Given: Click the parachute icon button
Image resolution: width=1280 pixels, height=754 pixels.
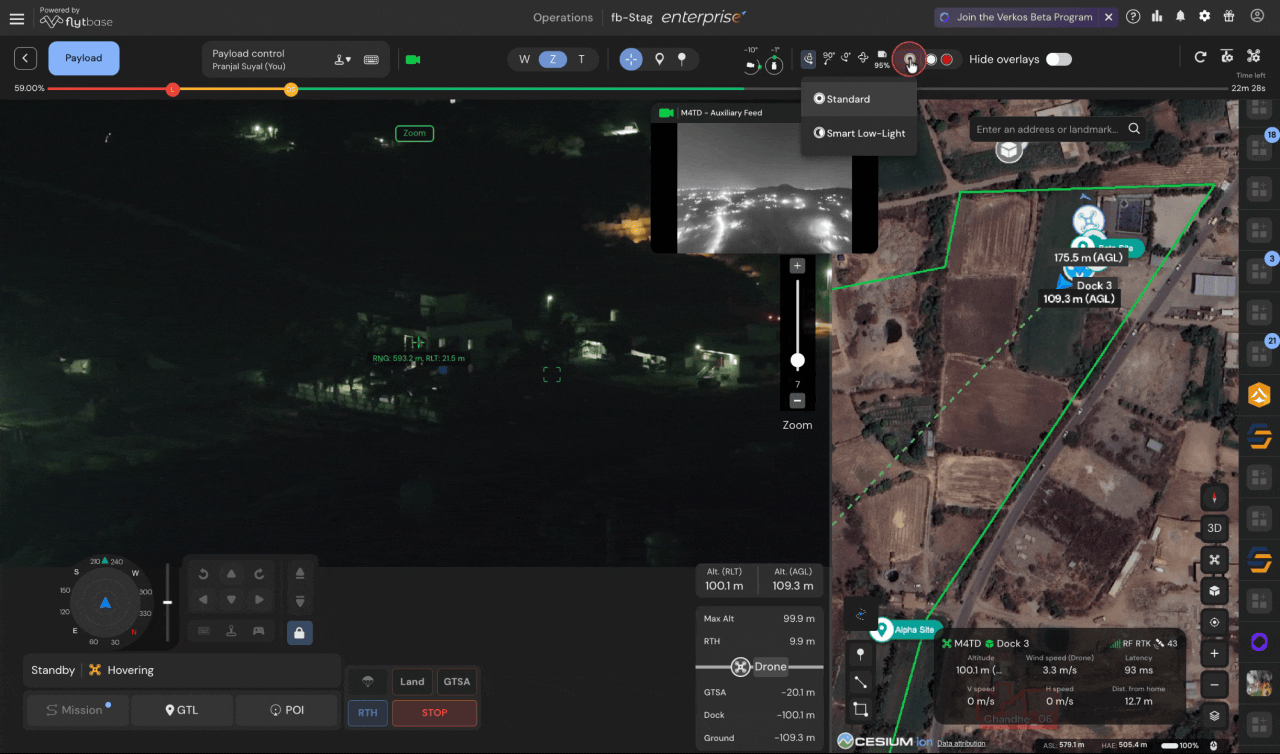Looking at the screenshot, I should [367, 682].
